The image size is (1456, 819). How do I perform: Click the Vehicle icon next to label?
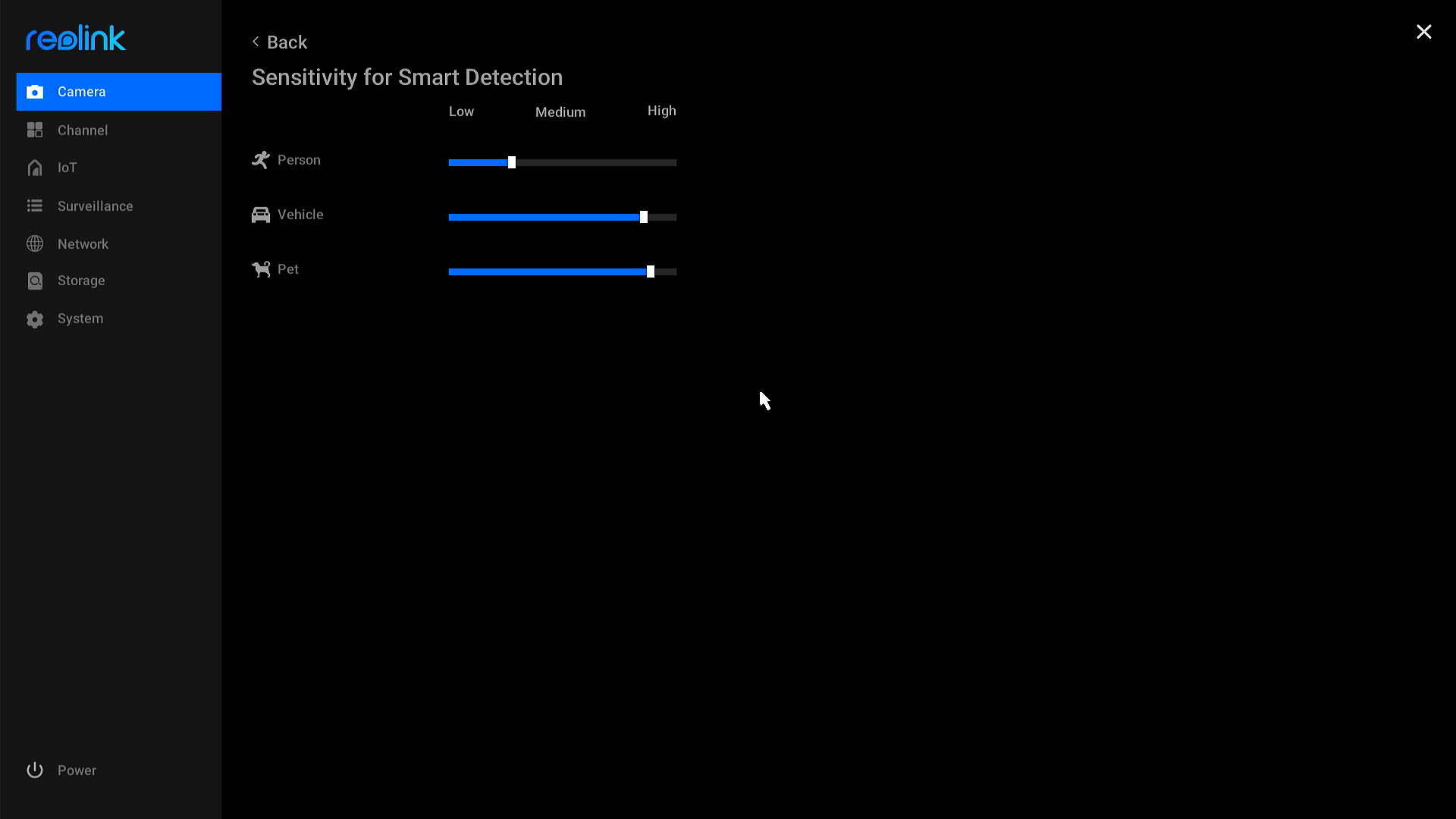(261, 214)
